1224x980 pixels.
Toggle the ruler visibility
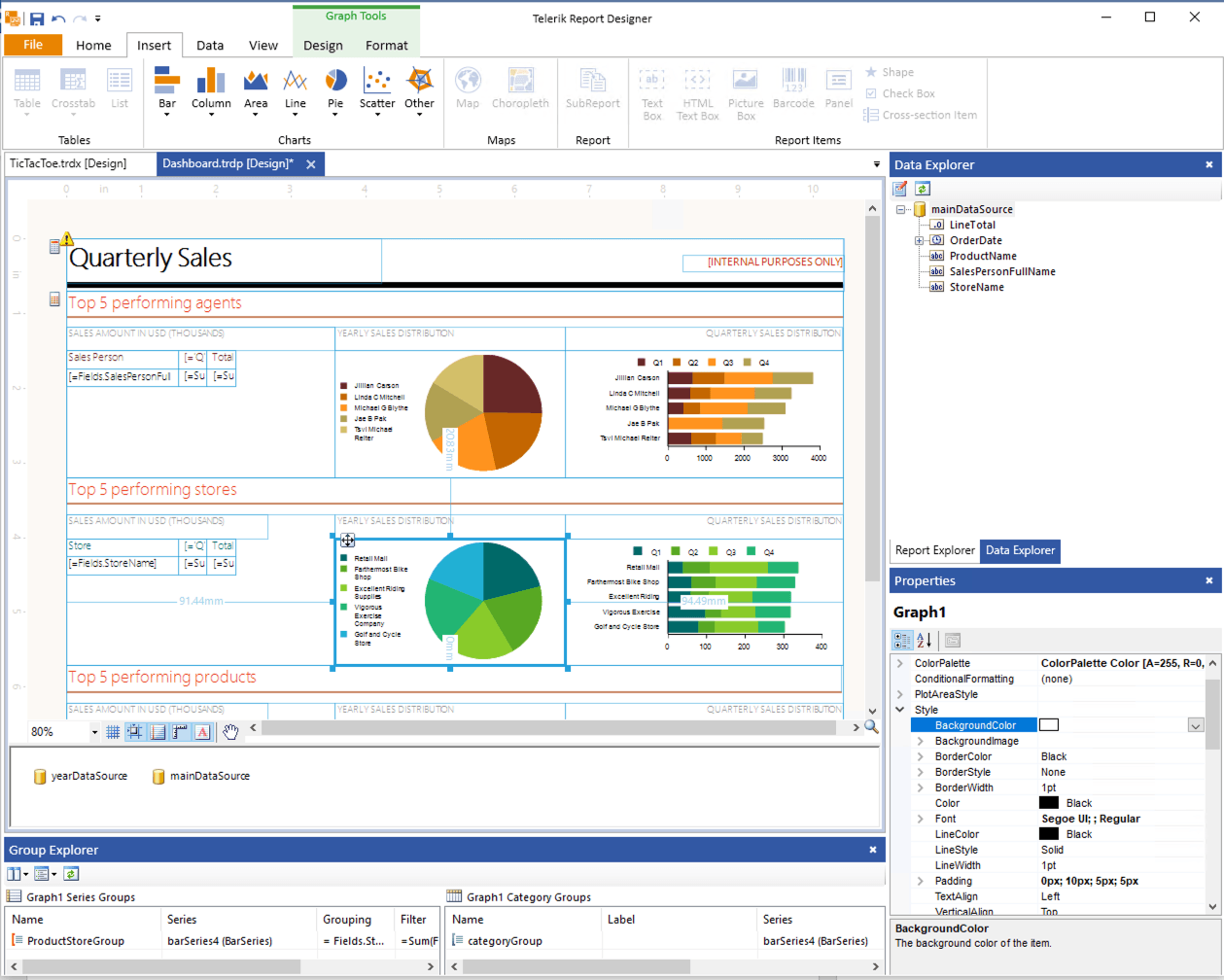tap(178, 731)
